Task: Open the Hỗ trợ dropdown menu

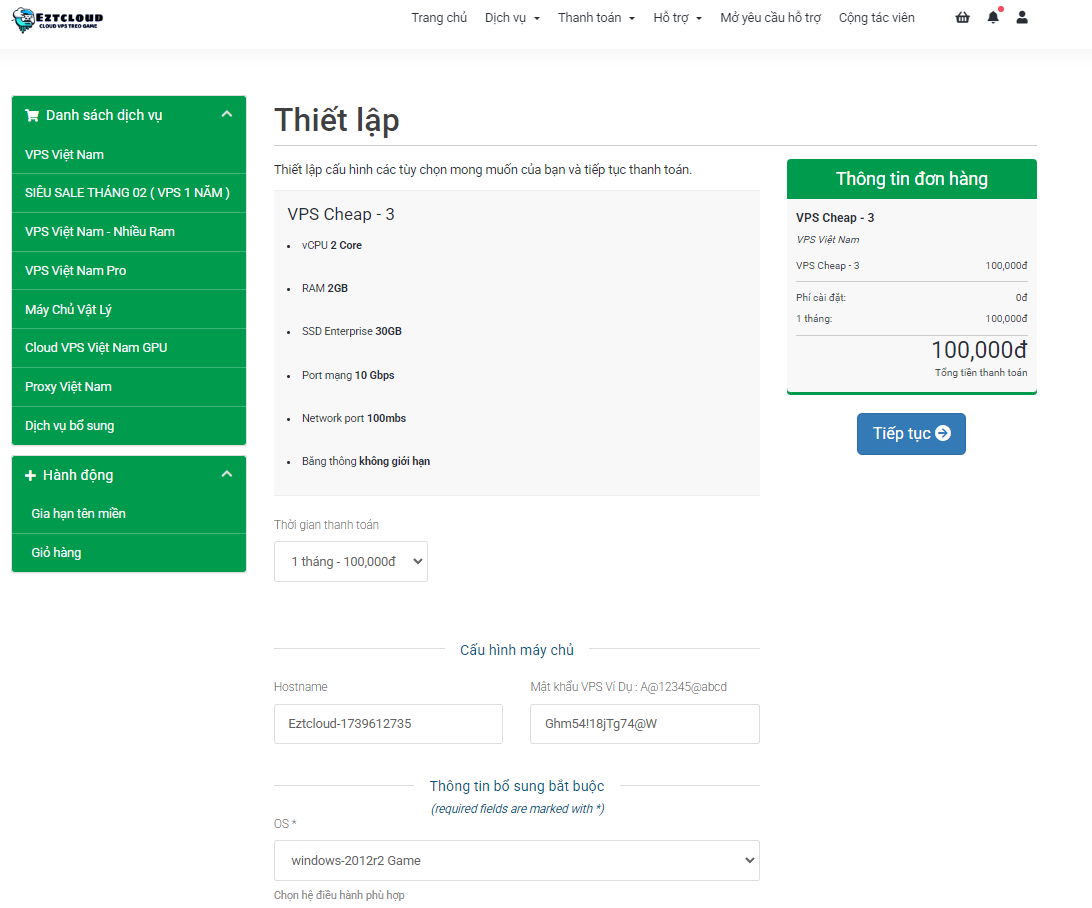Action: coord(677,18)
